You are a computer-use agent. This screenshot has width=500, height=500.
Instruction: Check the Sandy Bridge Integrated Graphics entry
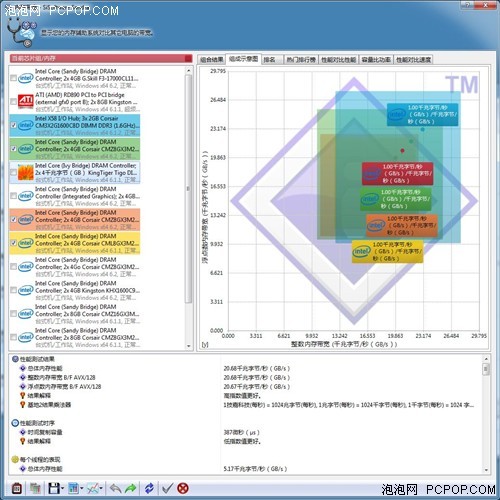(x=13, y=196)
